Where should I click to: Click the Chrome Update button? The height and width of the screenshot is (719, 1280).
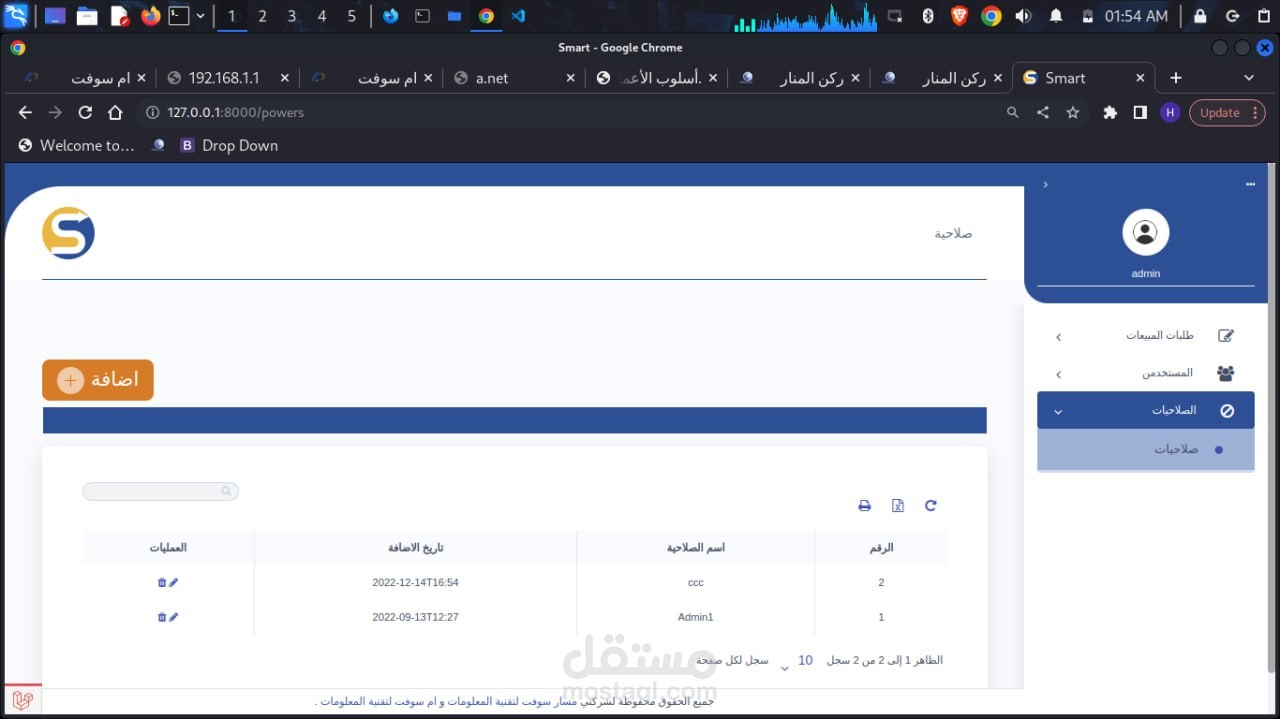tap(1219, 113)
